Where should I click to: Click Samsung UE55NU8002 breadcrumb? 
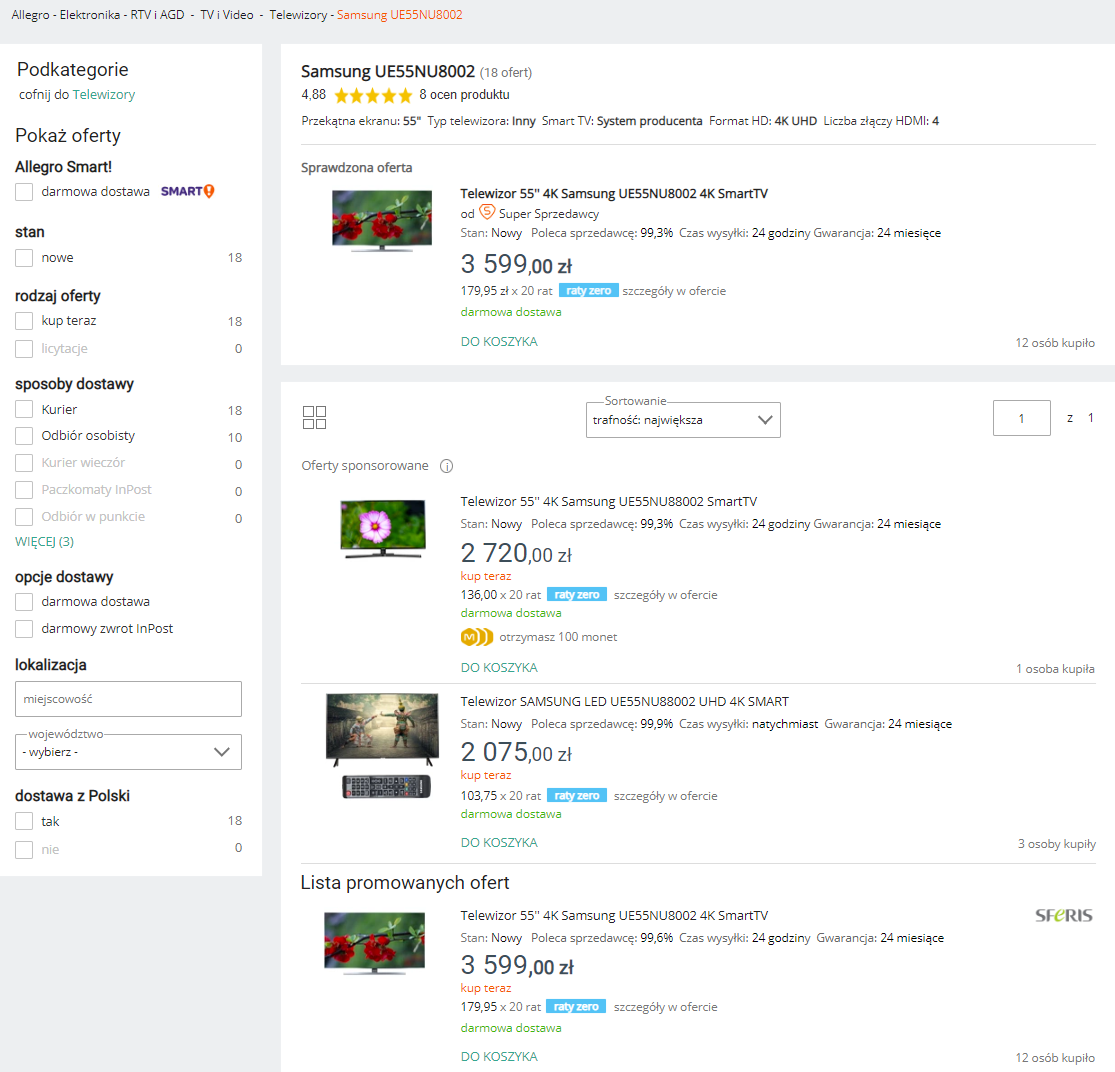400,15
